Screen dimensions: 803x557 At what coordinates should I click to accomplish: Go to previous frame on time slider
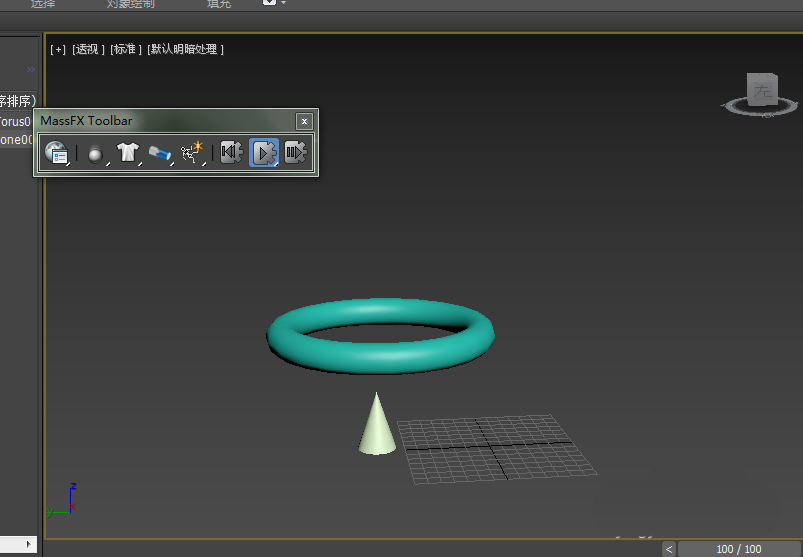click(x=669, y=549)
